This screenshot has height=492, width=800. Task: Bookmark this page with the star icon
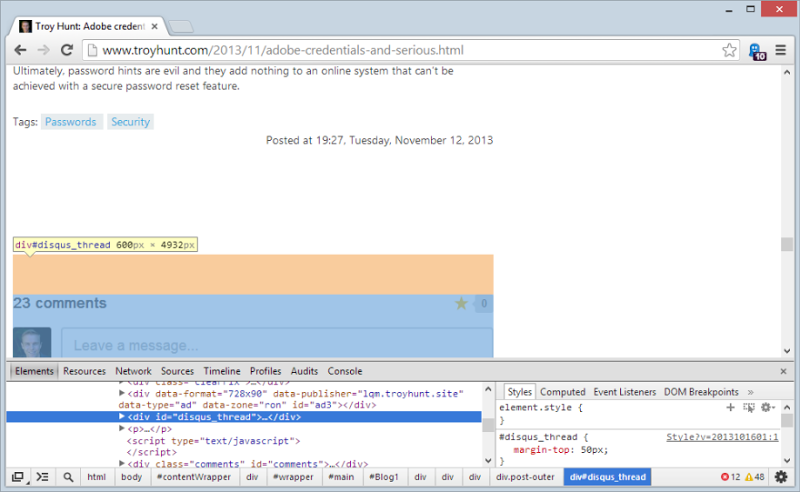(x=729, y=50)
